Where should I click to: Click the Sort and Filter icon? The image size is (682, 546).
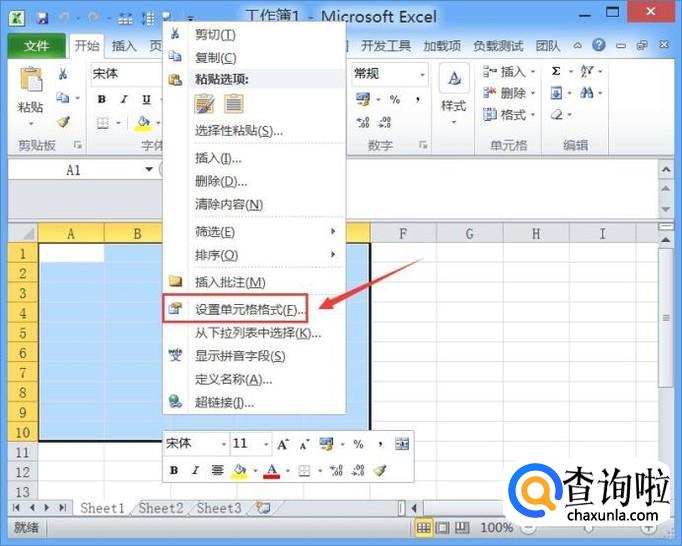(587, 71)
